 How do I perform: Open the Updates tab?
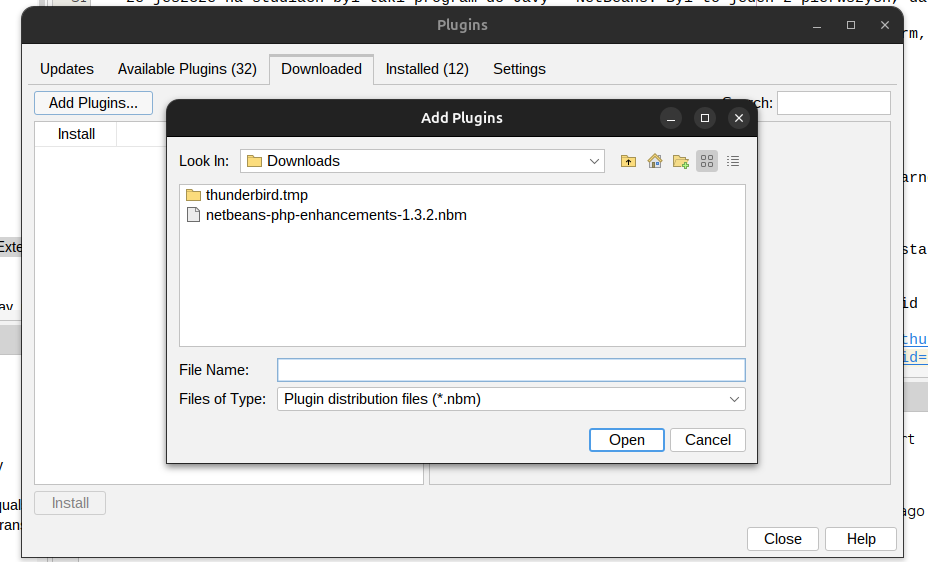(67, 69)
